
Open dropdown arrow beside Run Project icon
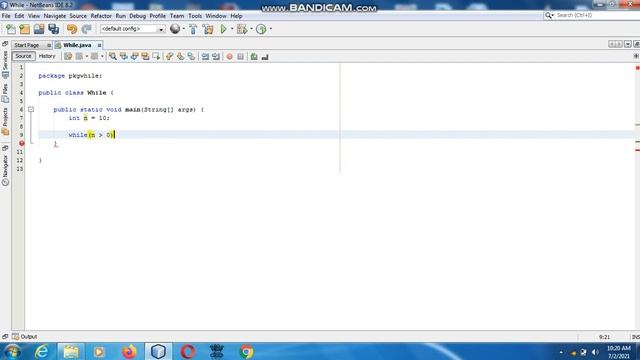(232, 29)
